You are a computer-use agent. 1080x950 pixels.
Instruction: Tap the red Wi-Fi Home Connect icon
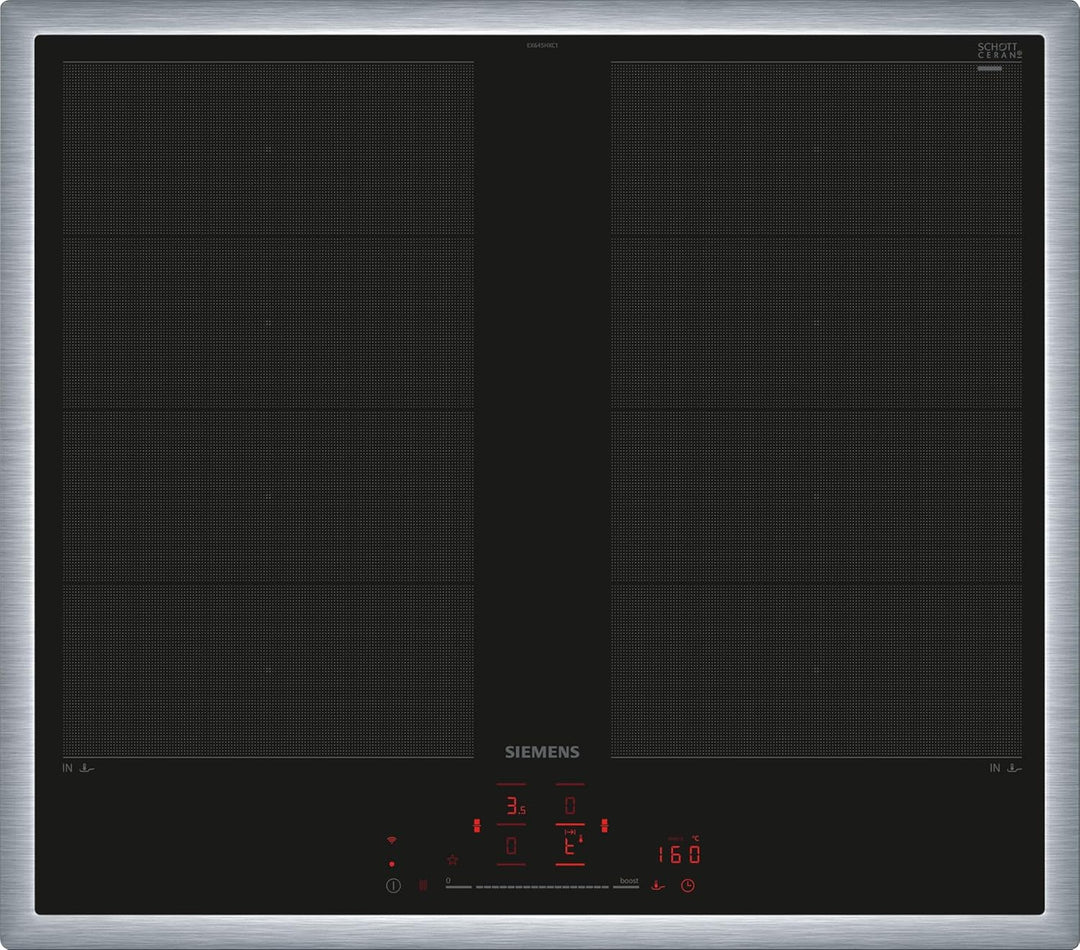[391, 840]
